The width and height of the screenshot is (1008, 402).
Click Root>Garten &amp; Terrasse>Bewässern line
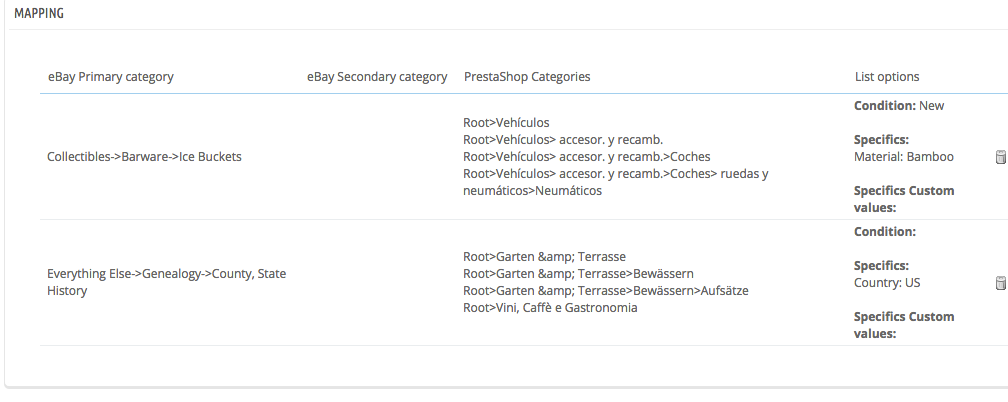tap(578, 274)
